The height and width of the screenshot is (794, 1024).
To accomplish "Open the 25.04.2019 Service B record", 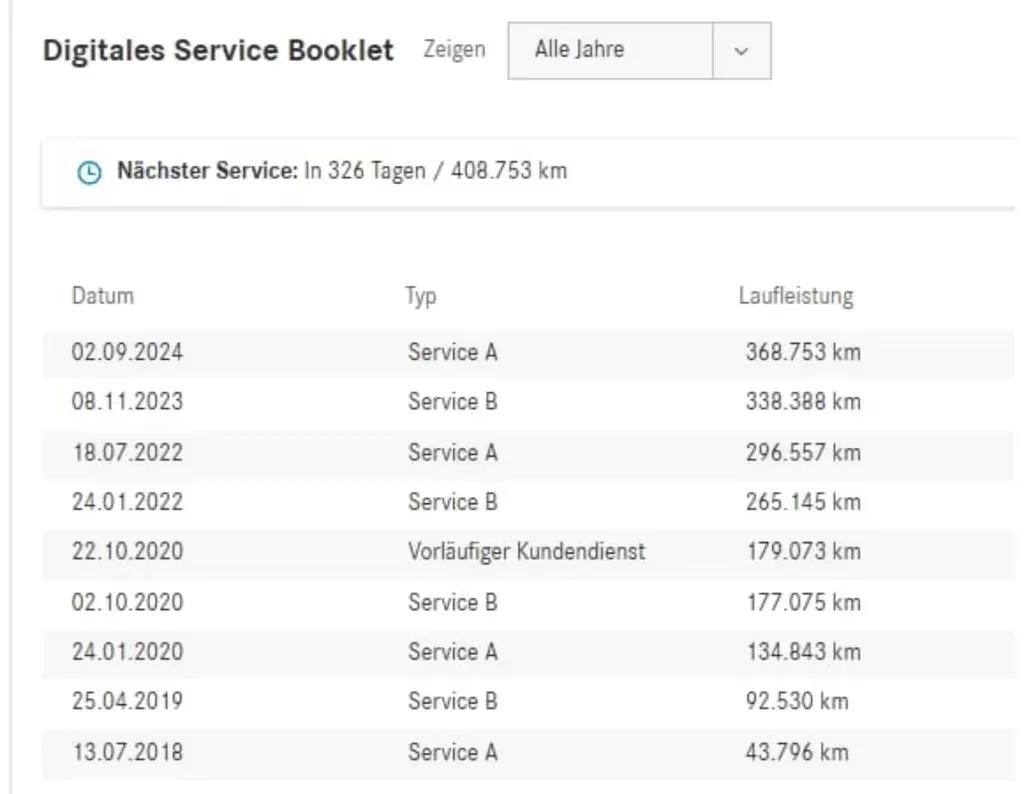I will click(x=529, y=703).
